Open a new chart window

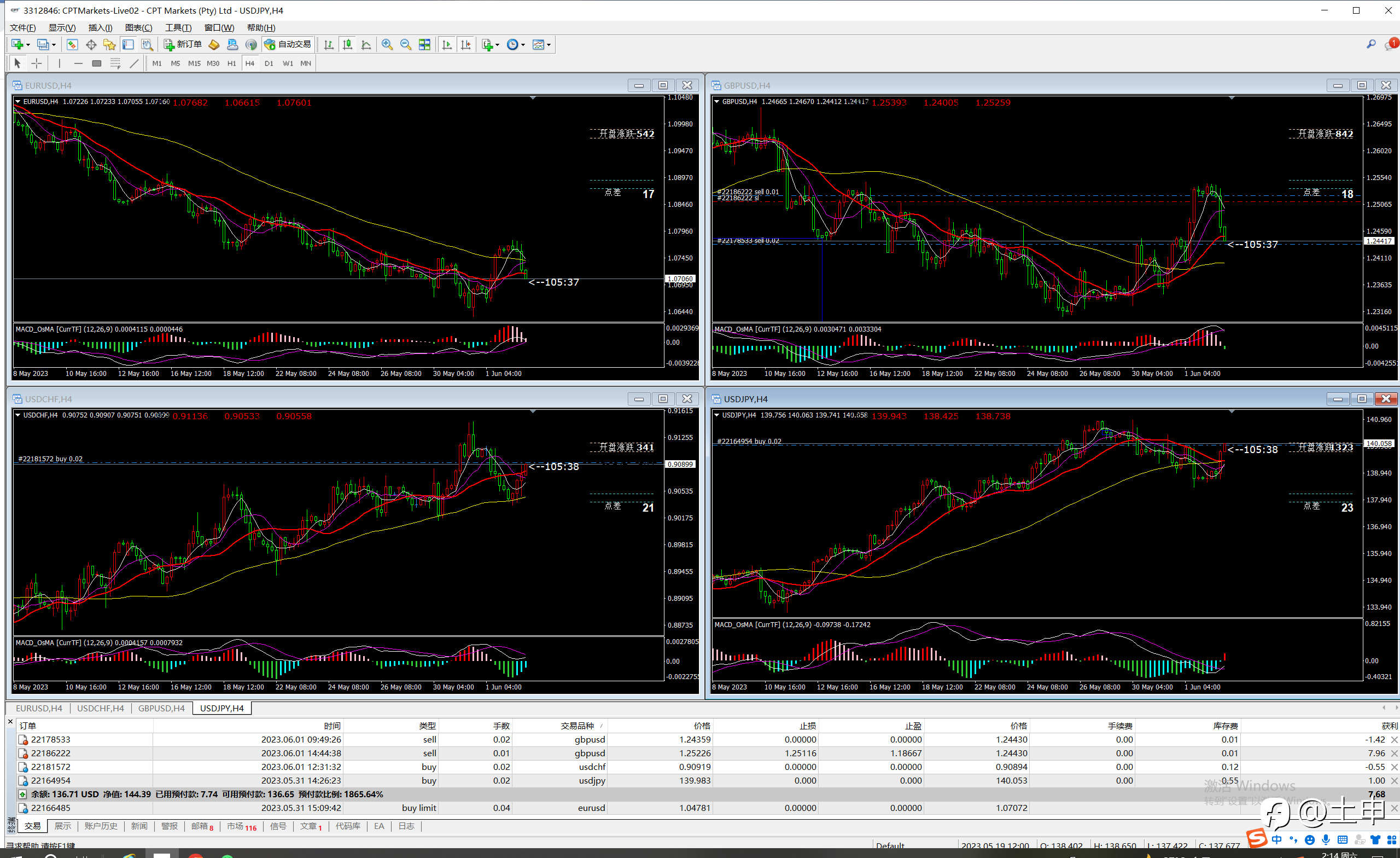pyautogui.click(x=17, y=44)
